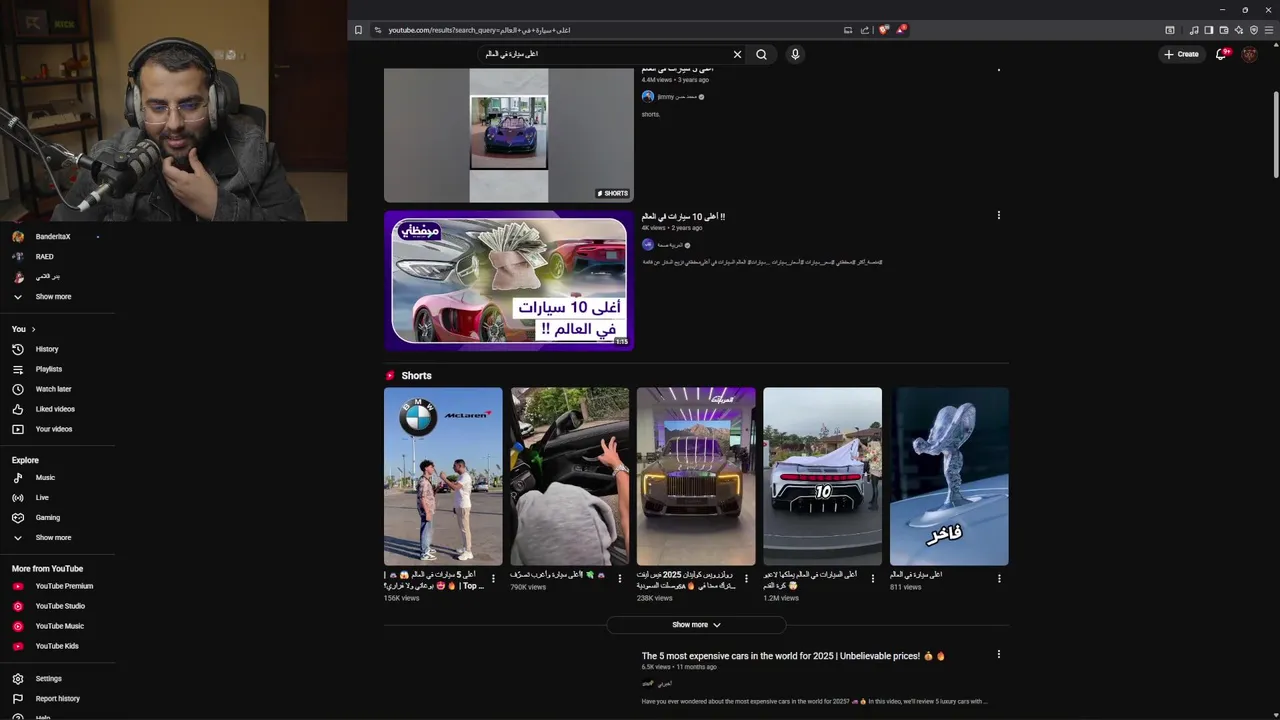Play the Rolls-Royce Cullinan short thumbnail
This screenshot has width=1280, height=720.
[696, 477]
